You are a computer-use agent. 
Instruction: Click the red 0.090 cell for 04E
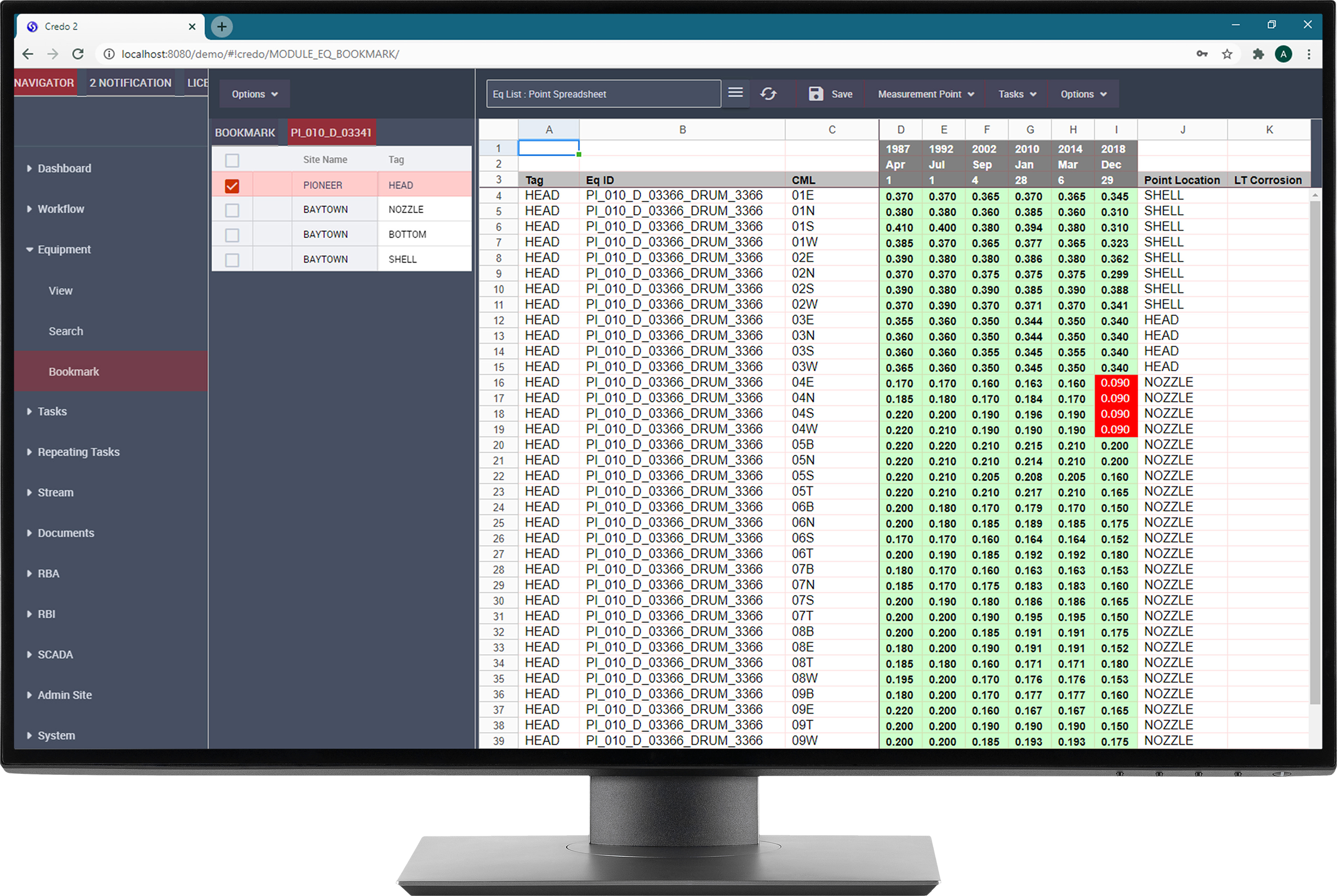[1115, 383]
